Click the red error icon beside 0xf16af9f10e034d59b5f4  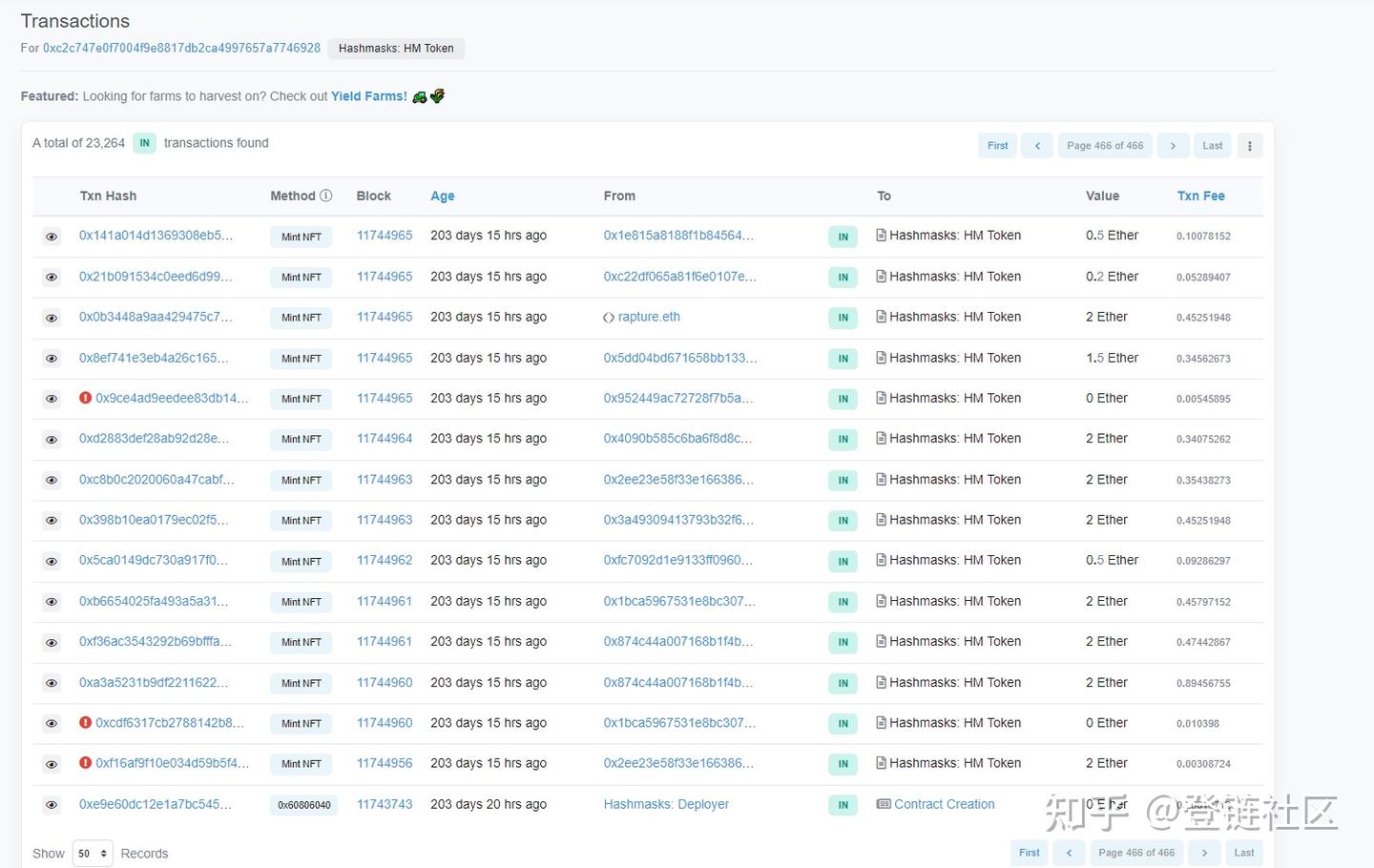point(86,763)
